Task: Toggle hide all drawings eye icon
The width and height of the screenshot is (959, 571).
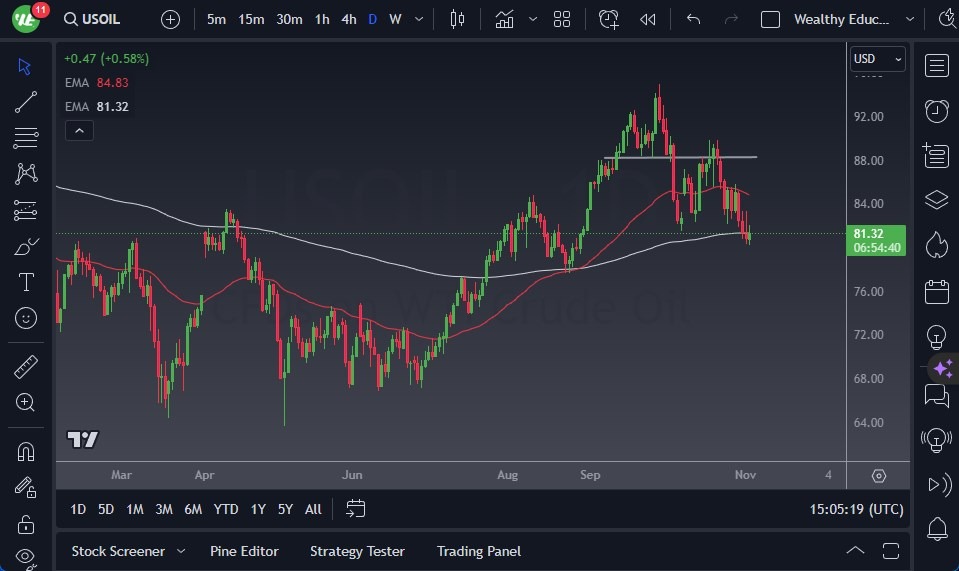Action: coord(26,557)
